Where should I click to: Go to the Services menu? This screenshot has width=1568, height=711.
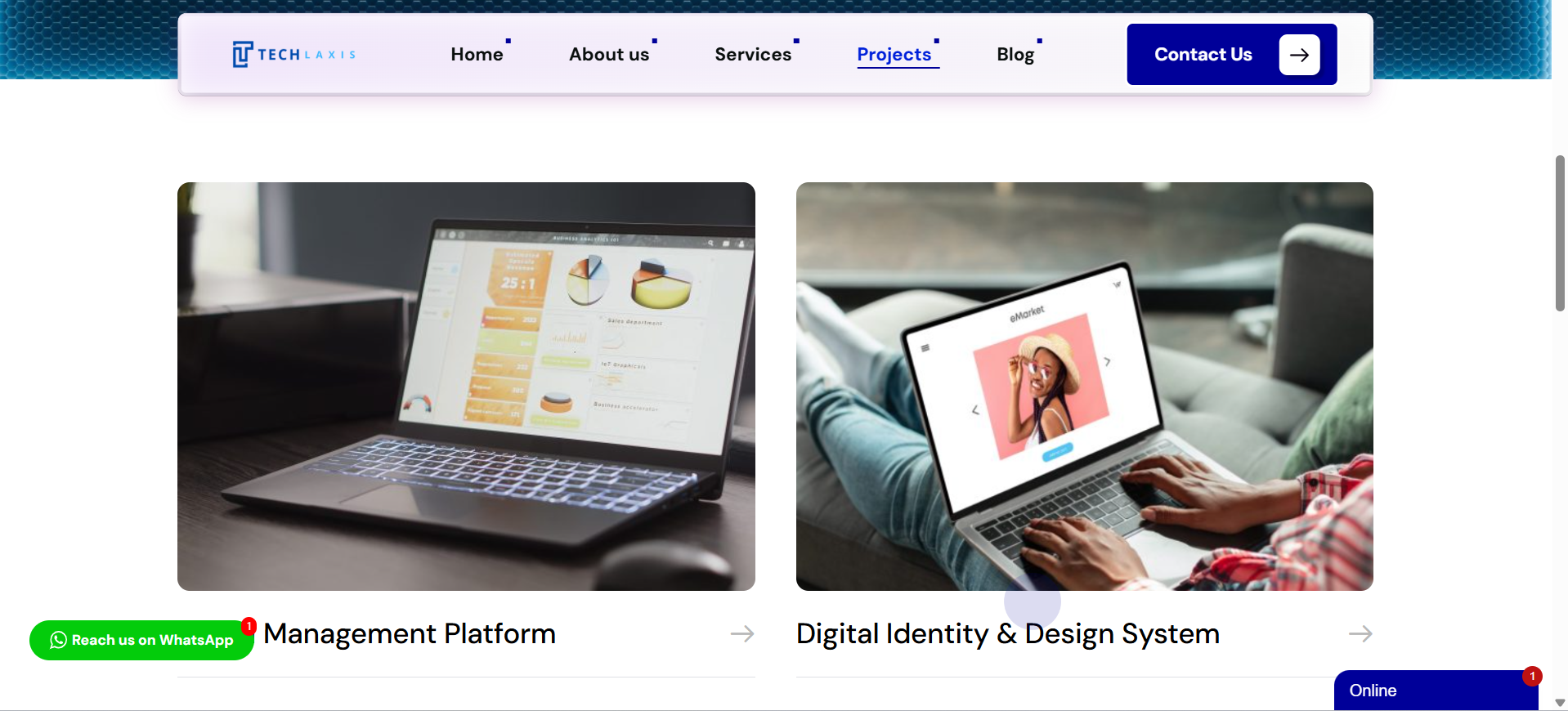[753, 54]
